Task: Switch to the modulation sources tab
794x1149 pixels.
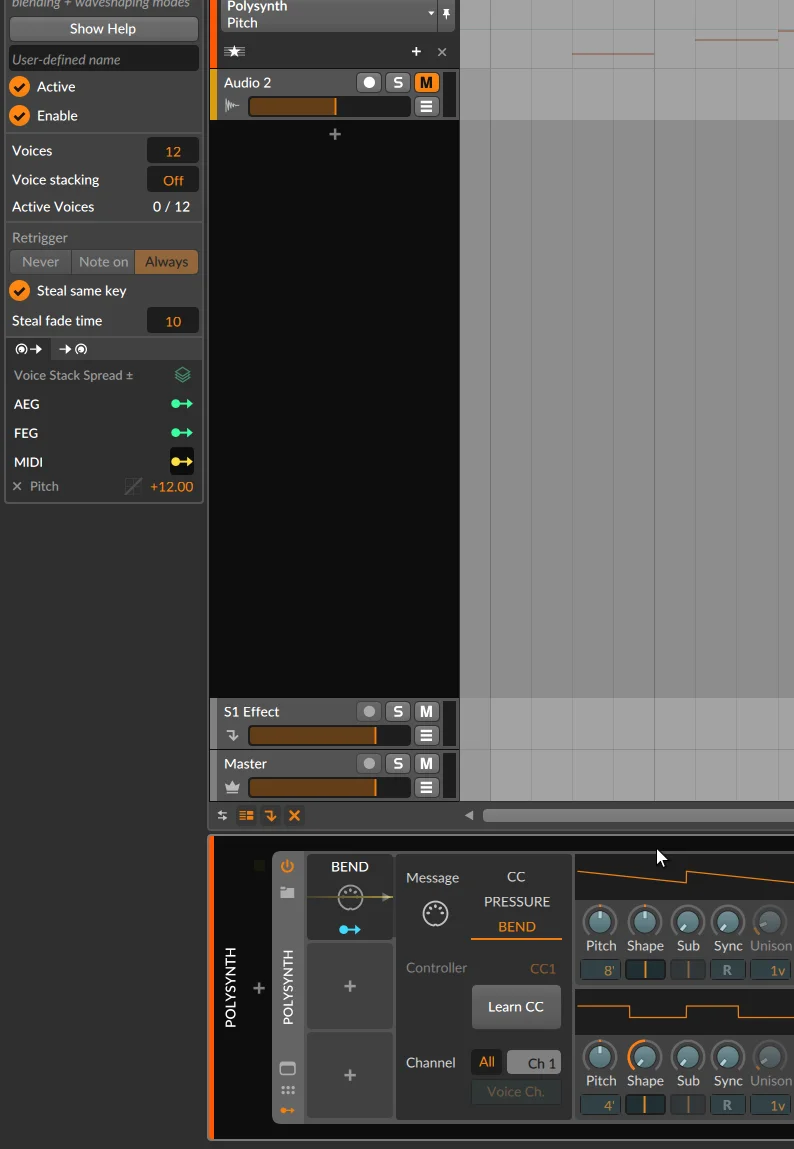Action: [x=29, y=349]
